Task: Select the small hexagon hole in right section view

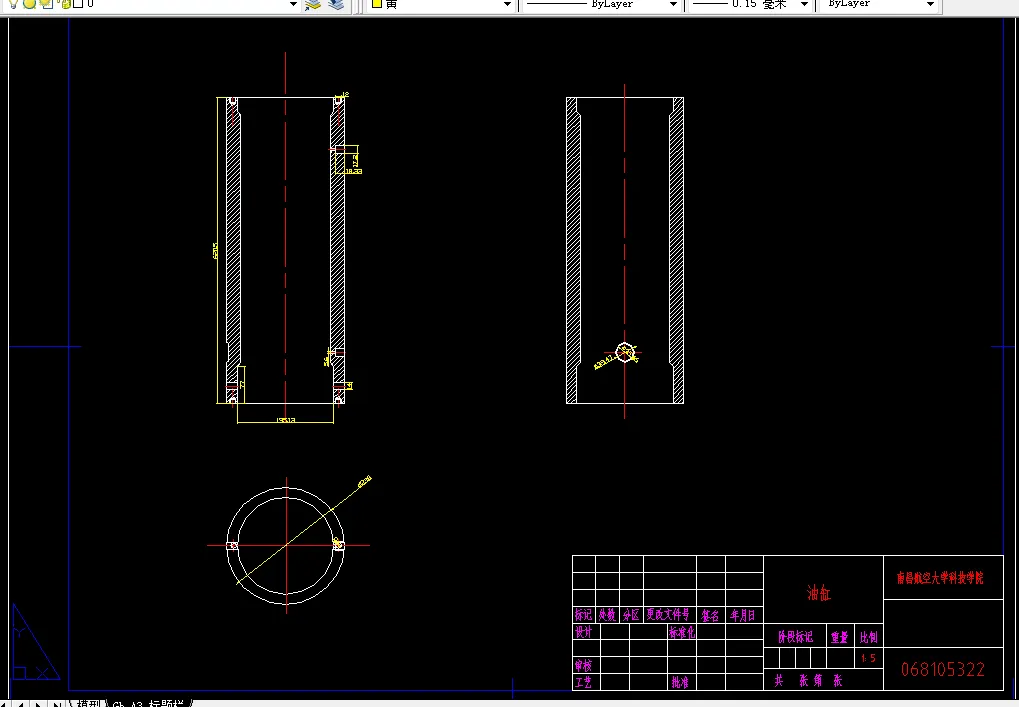Action: tap(625, 352)
